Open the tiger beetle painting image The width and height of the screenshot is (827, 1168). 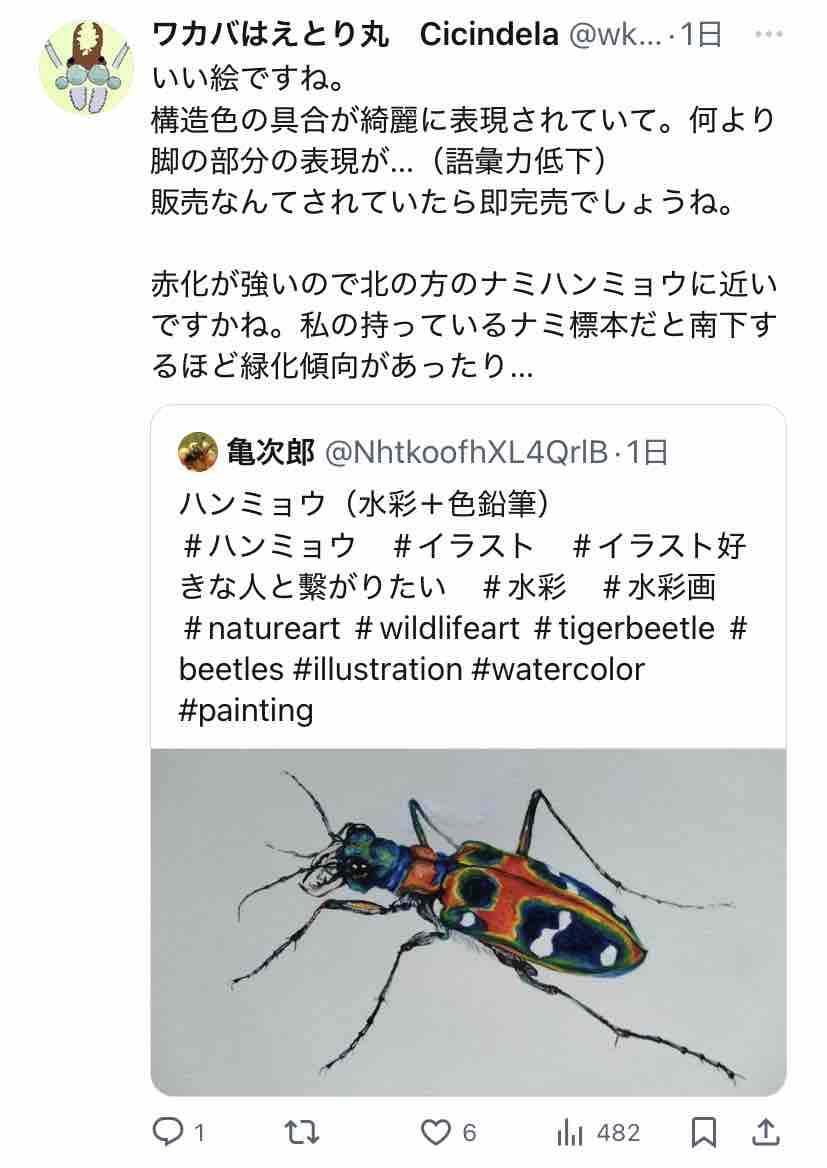coord(468,920)
